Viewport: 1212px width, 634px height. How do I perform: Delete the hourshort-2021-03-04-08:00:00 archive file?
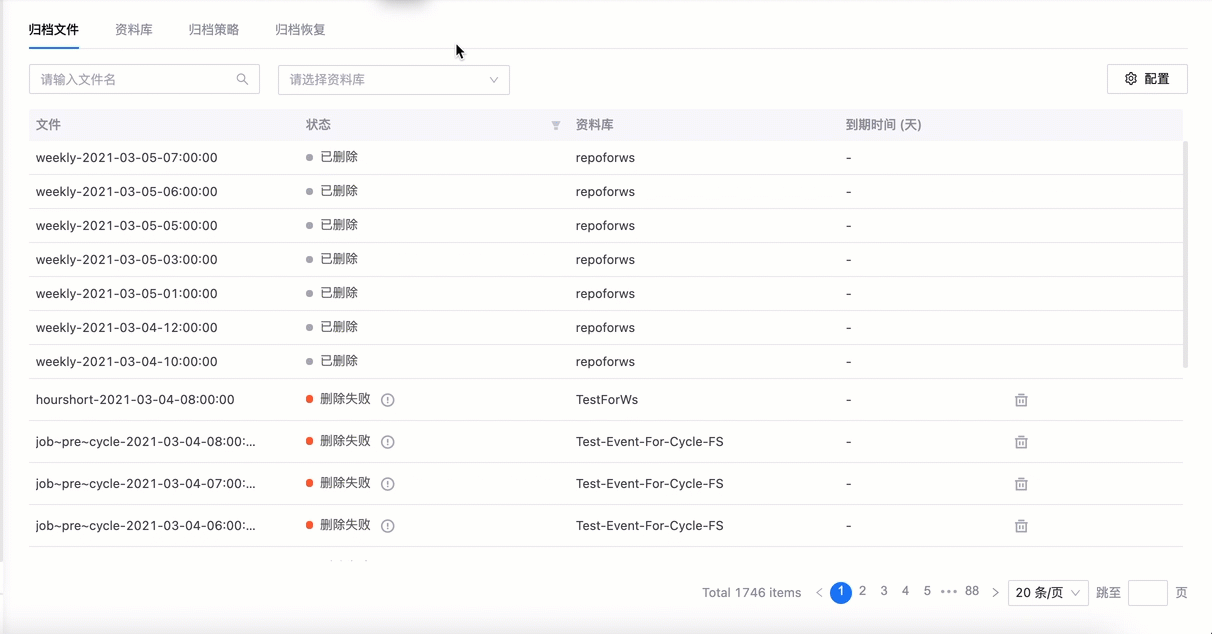coord(1021,400)
